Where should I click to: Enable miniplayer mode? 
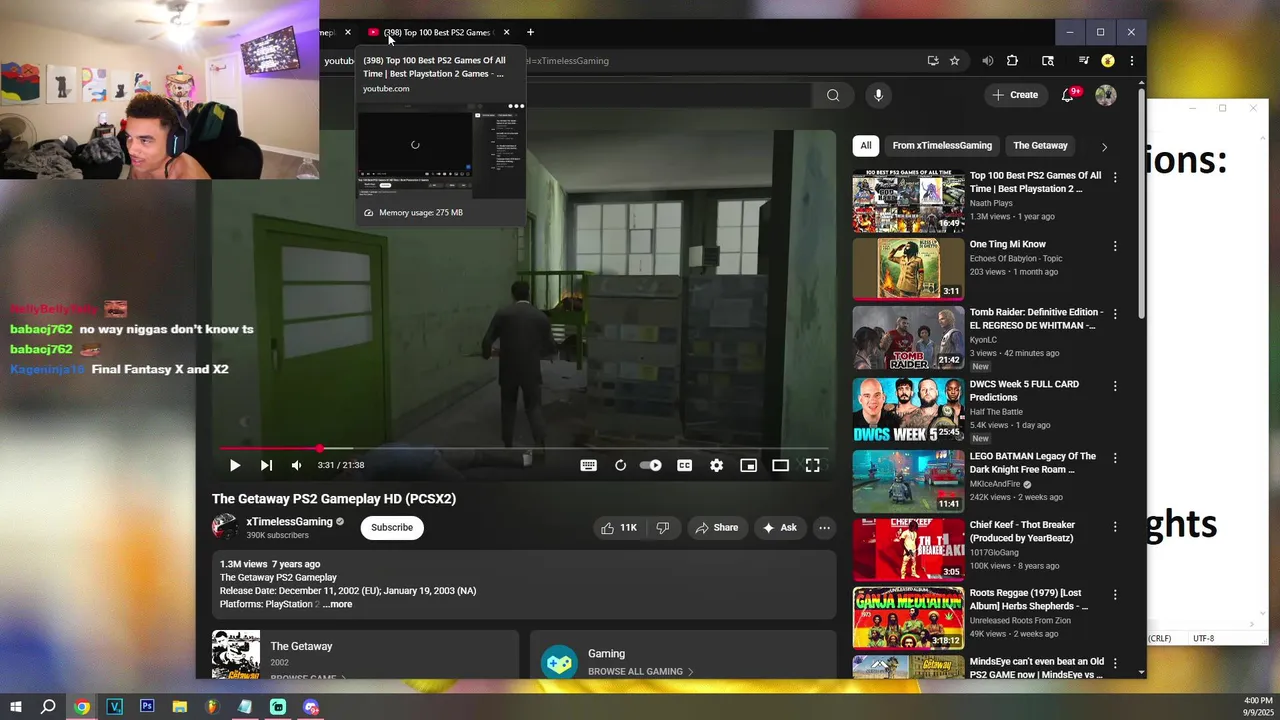click(748, 465)
